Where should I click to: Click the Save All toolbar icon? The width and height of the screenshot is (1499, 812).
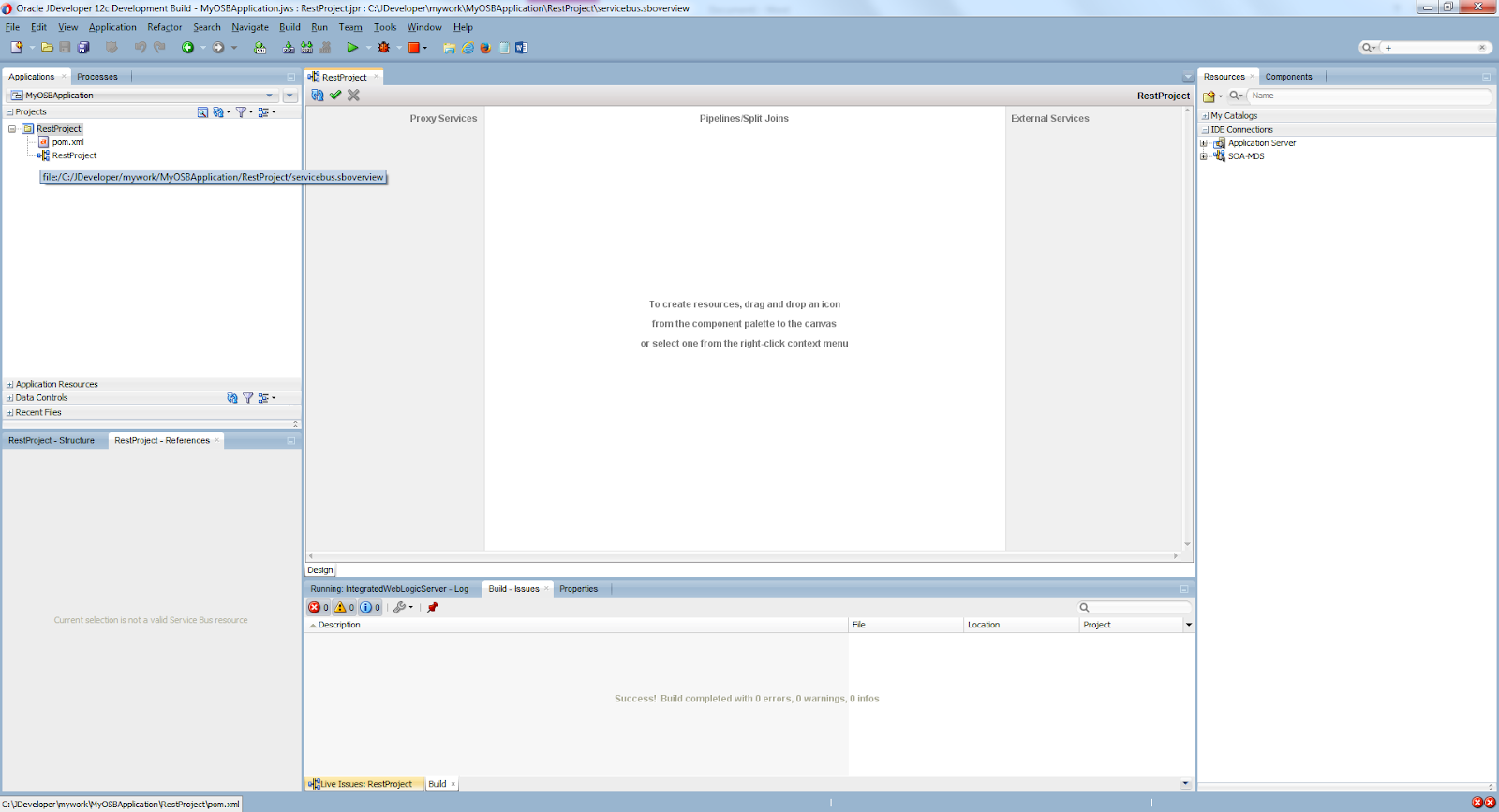point(83,47)
